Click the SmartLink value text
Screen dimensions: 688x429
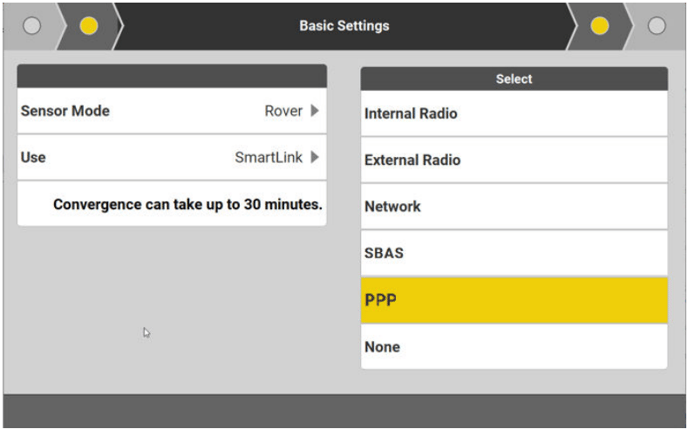pos(268,157)
